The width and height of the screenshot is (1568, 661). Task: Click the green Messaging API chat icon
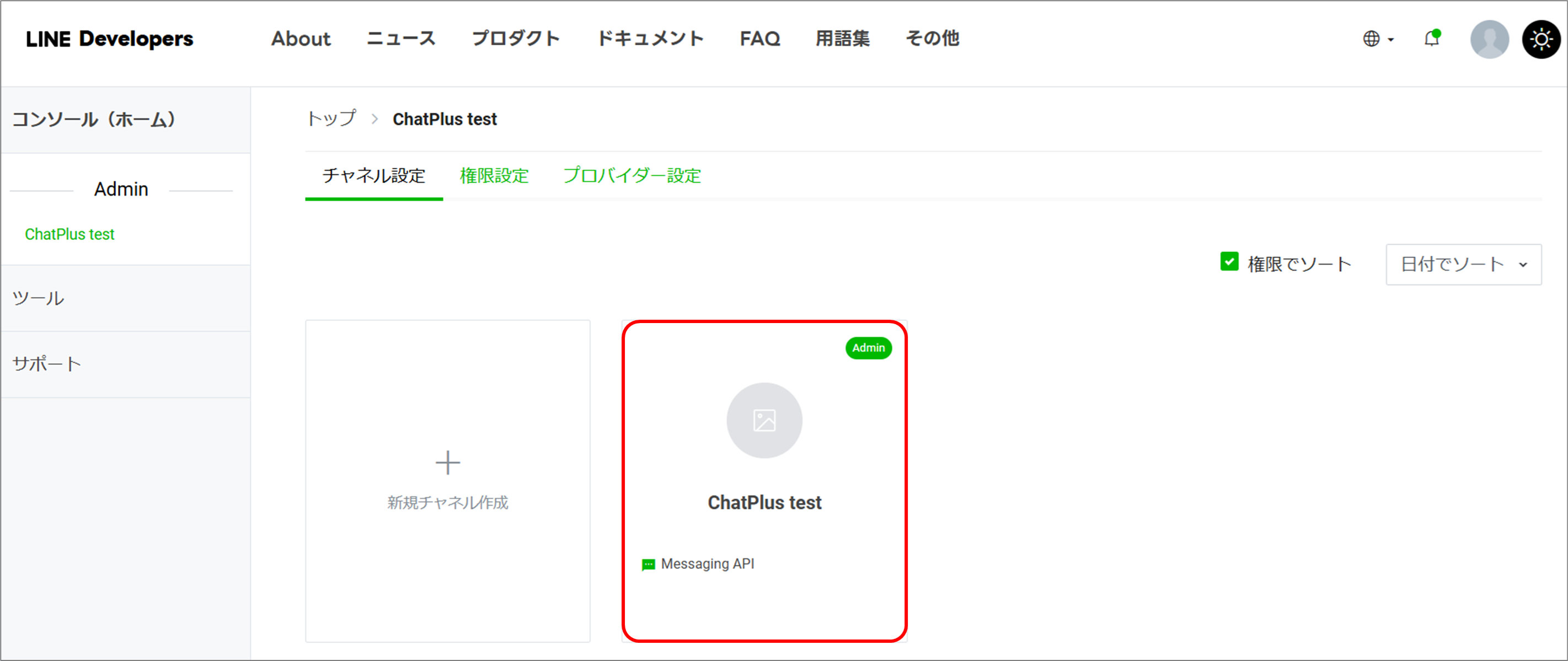coord(648,565)
